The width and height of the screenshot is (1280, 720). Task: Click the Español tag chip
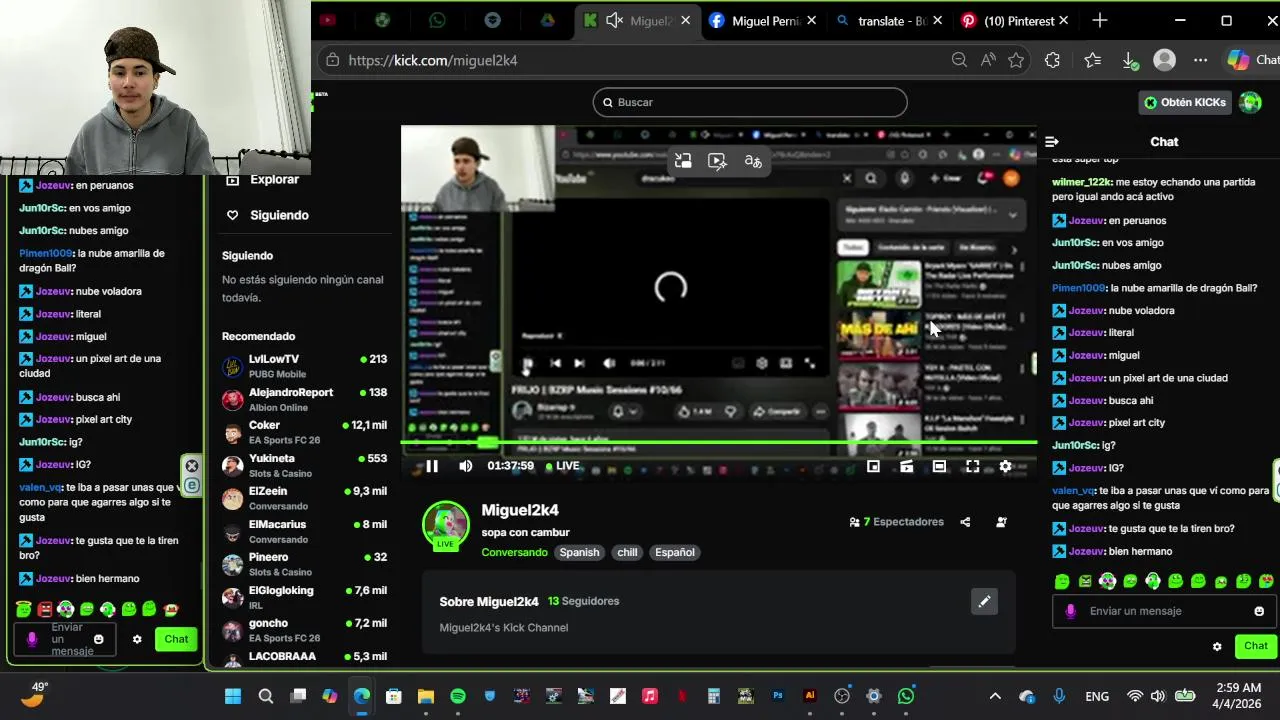(675, 552)
